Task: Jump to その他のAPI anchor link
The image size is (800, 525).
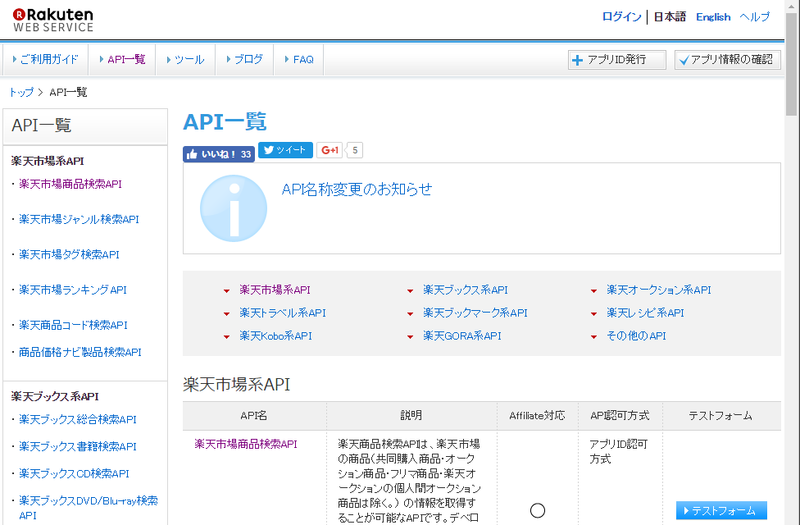Action: 636,336
